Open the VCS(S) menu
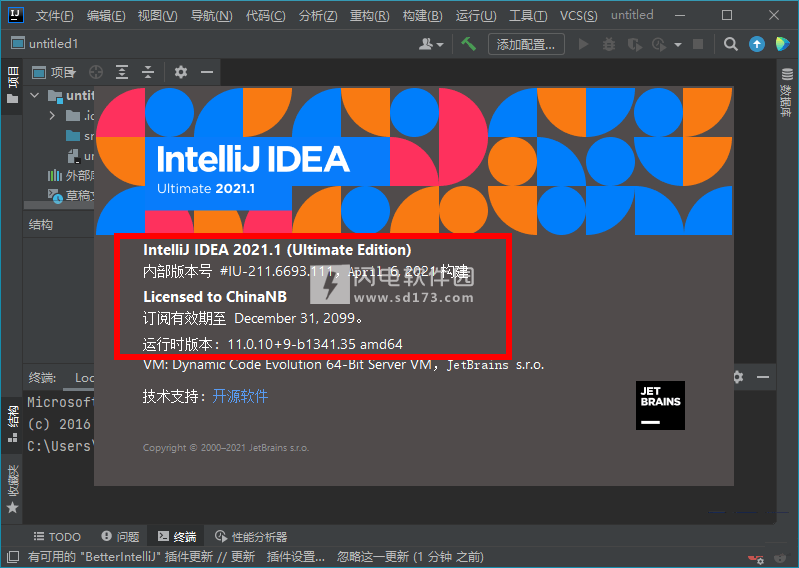799x568 pixels. pyautogui.click(x=578, y=16)
